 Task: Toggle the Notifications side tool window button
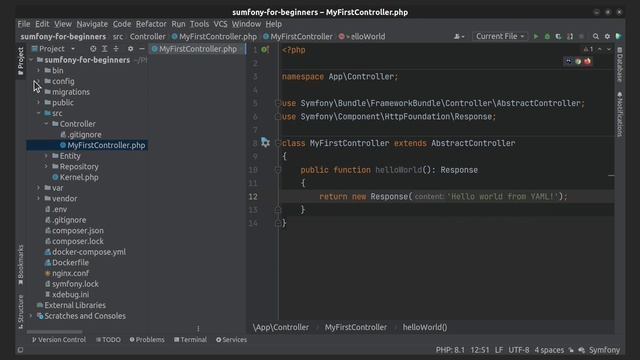[x=620, y=114]
